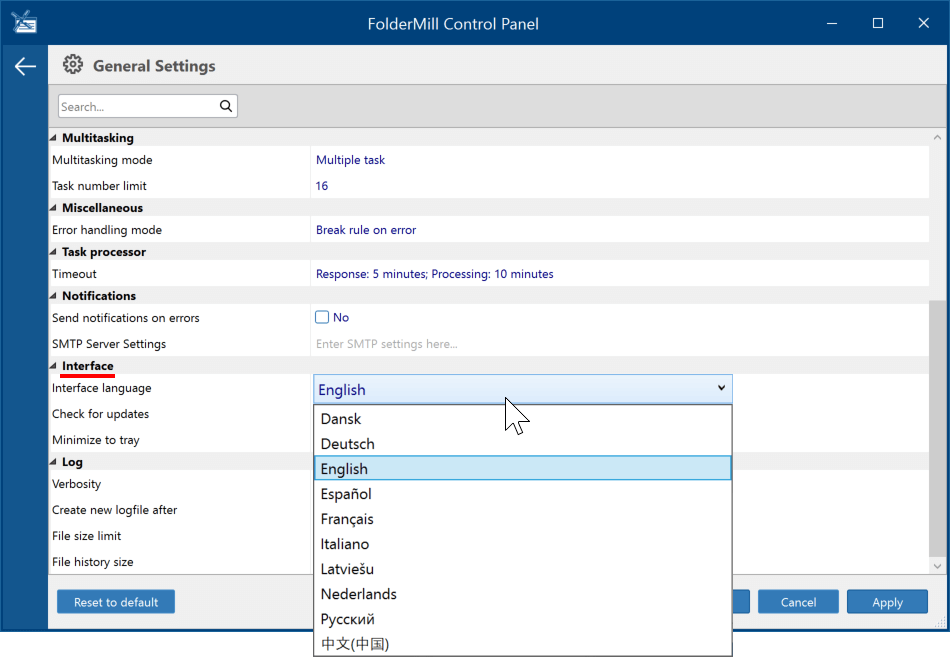This screenshot has height=657, width=950.
Task: Maximize the FolderMill window
Action: pyautogui.click(x=877, y=23)
